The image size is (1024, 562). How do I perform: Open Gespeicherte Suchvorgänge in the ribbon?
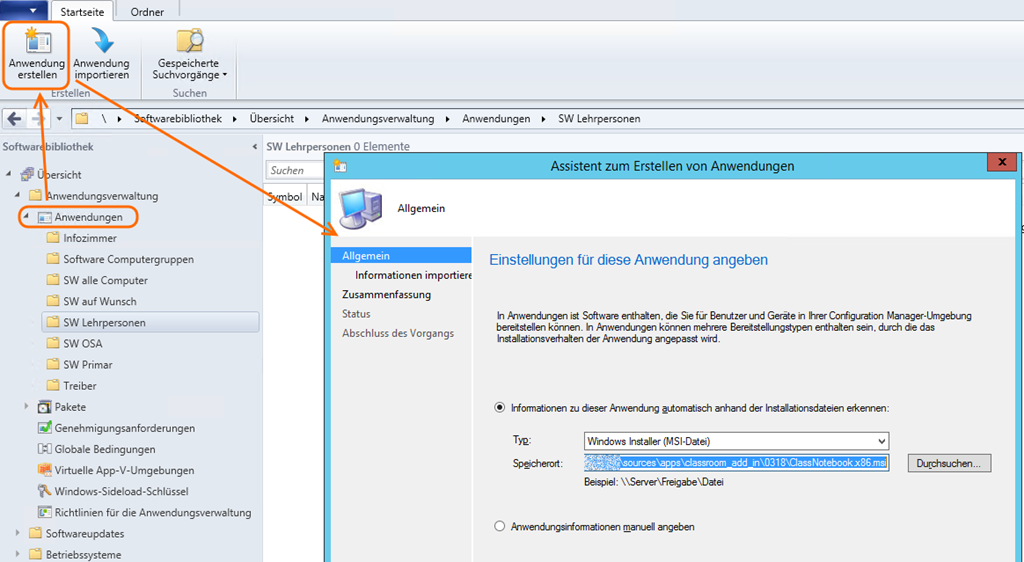click(190, 41)
